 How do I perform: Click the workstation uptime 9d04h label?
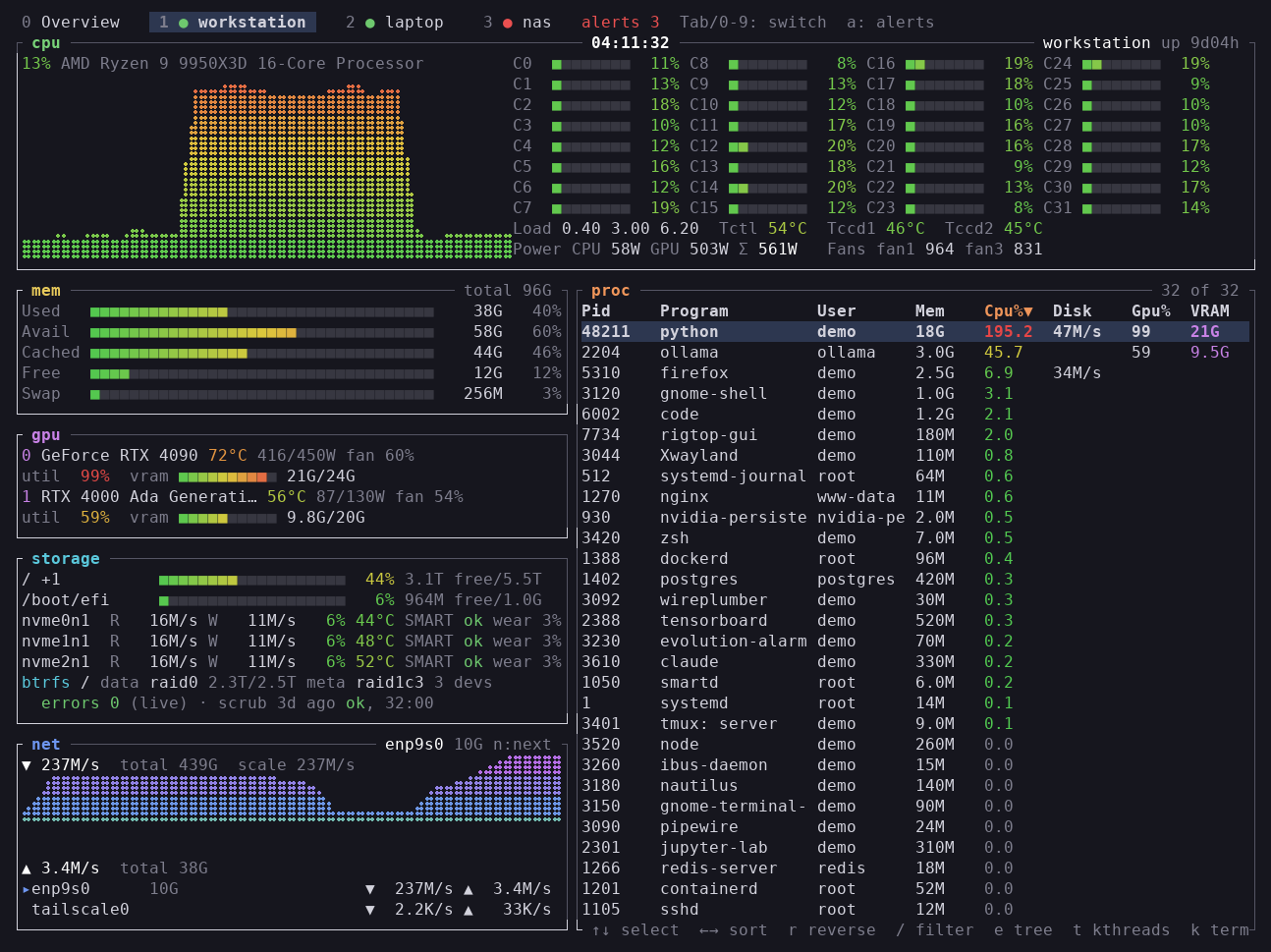click(x=1141, y=42)
